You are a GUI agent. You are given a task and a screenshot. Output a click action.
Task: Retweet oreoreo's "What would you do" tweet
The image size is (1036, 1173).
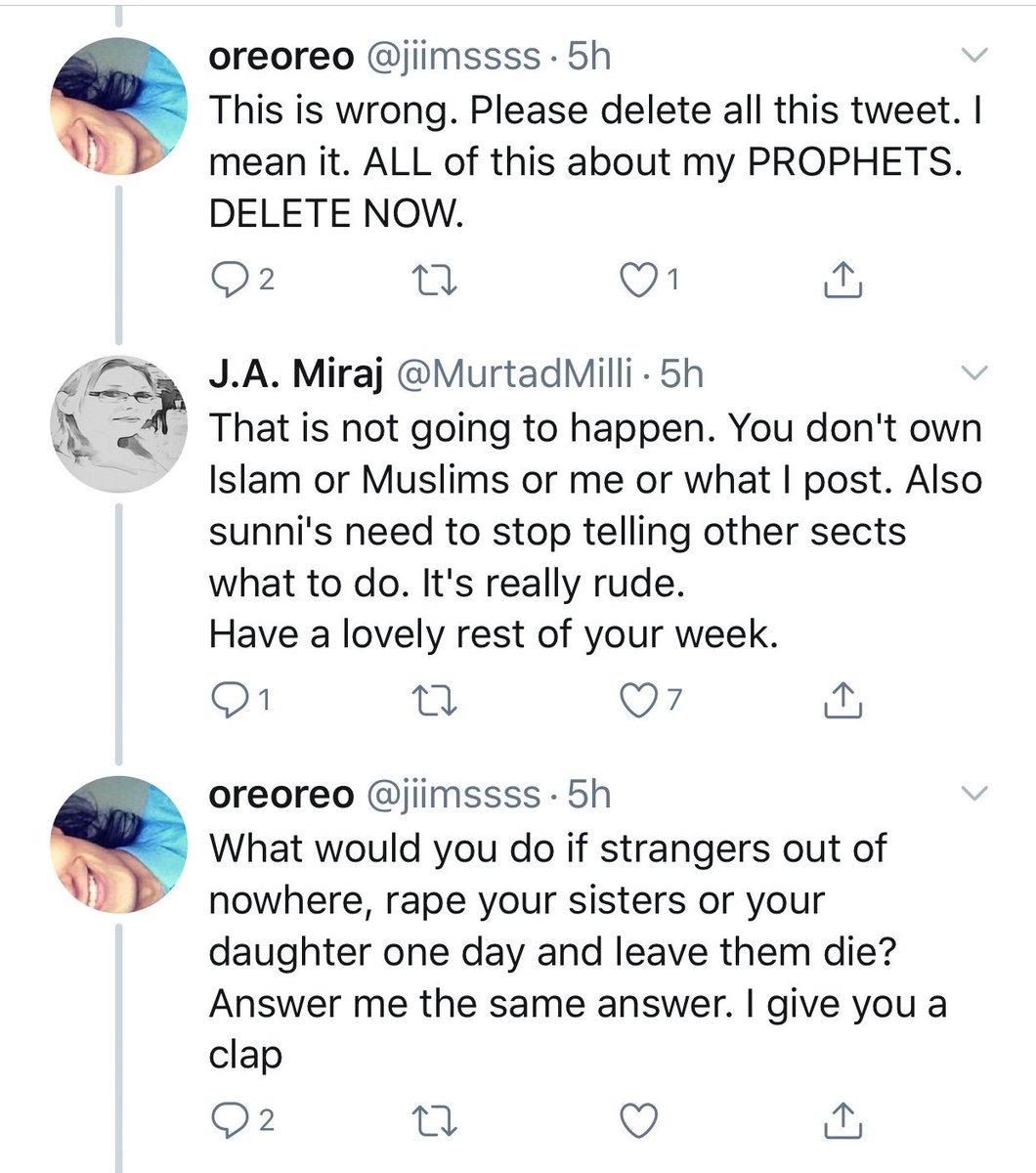[x=433, y=1120]
